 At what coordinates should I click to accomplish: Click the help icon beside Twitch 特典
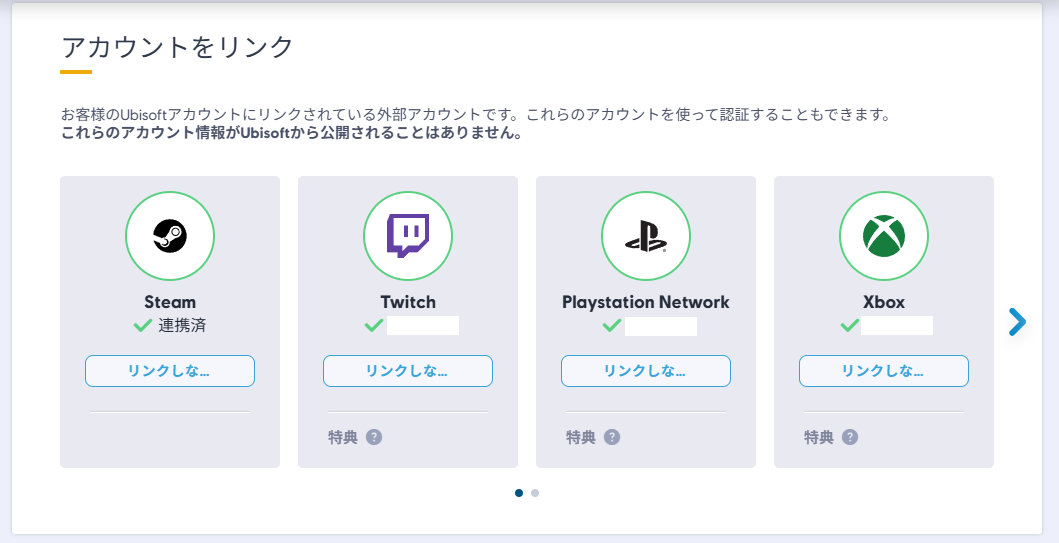point(374,437)
